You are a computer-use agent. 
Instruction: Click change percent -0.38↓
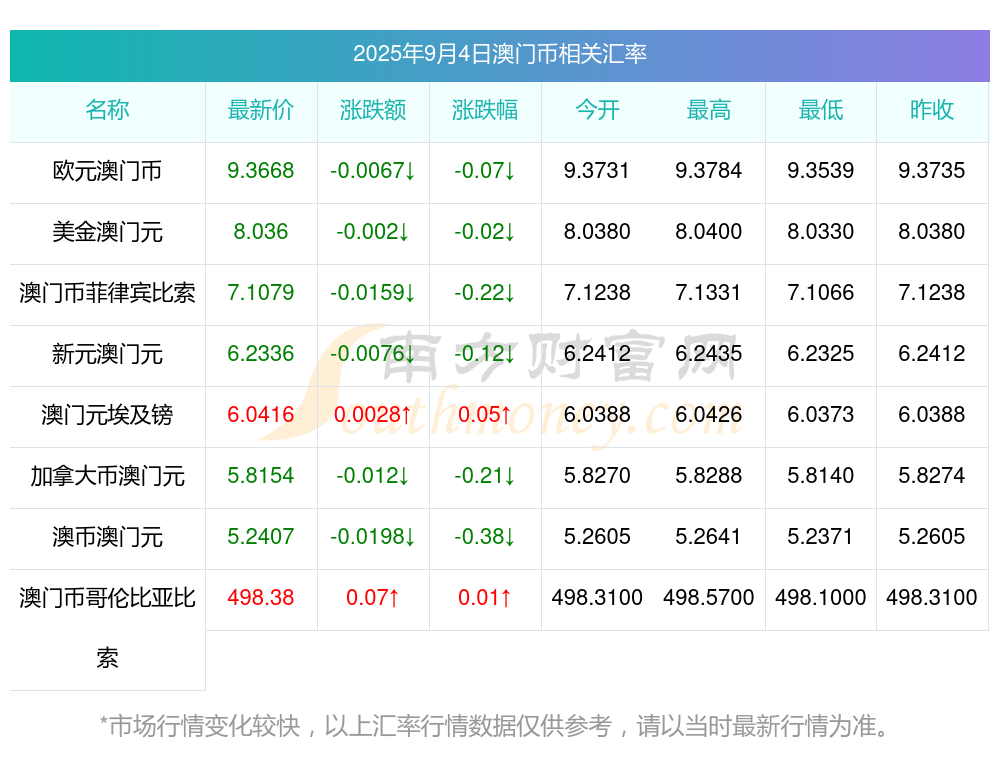click(x=485, y=536)
